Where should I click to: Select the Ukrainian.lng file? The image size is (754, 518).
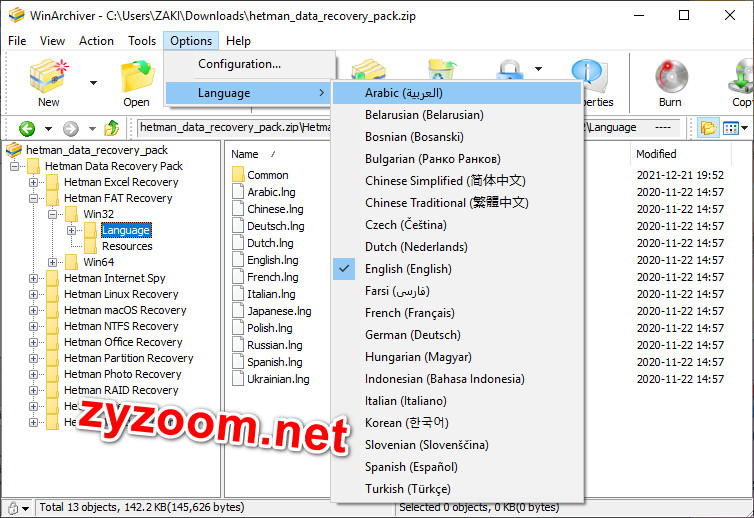click(278, 379)
